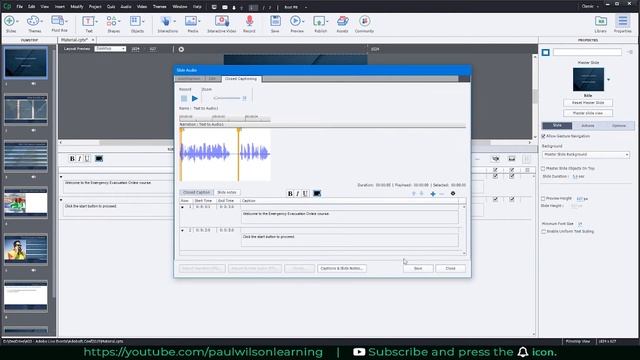Viewport: 640px width, 360px height.
Task: Collapse caption row 1 in Slide Audio
Action: (x=182, y=207)
